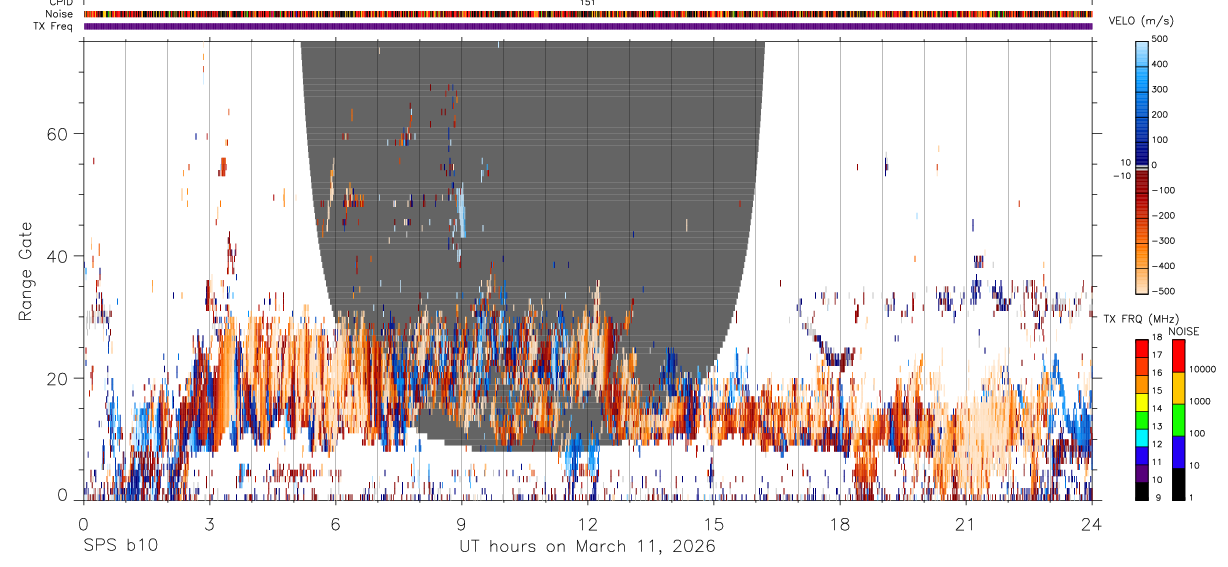Click the velocity colorbar label '400'
The height and width of the screenshot is (567, 1228).
(x=1162, y=64)
